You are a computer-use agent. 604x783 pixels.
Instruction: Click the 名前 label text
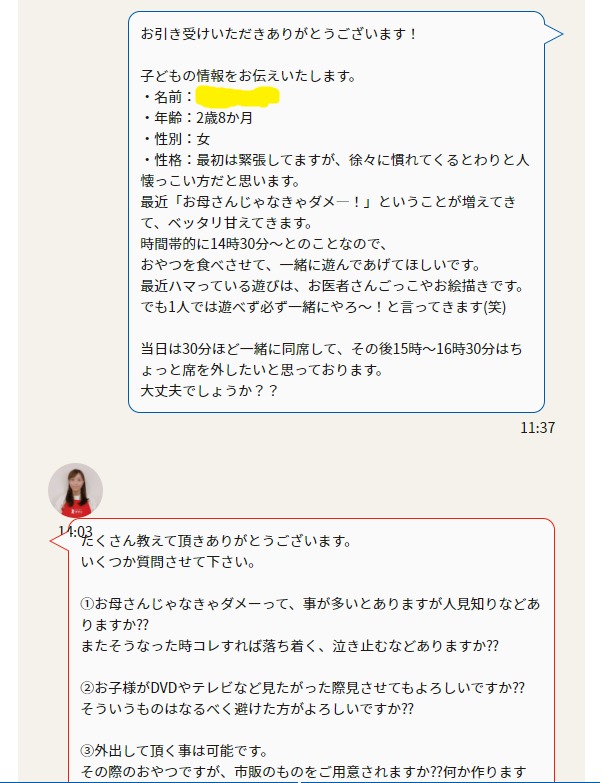[168, 97]
